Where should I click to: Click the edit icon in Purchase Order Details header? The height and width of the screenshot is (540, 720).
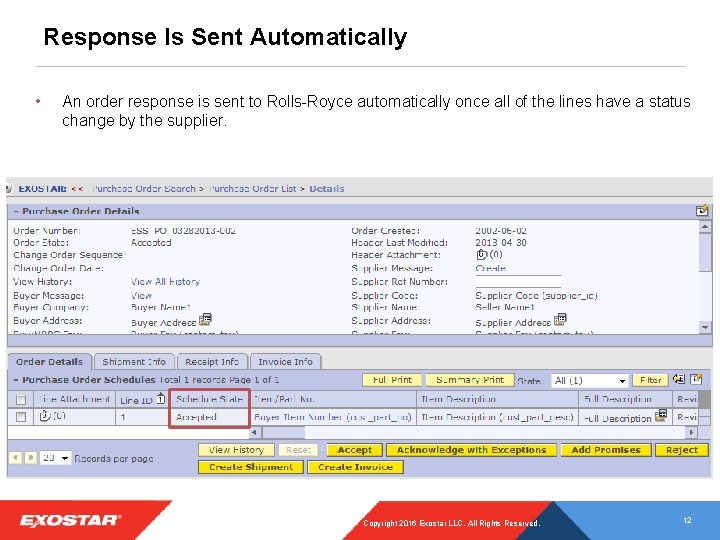(702, 211)
